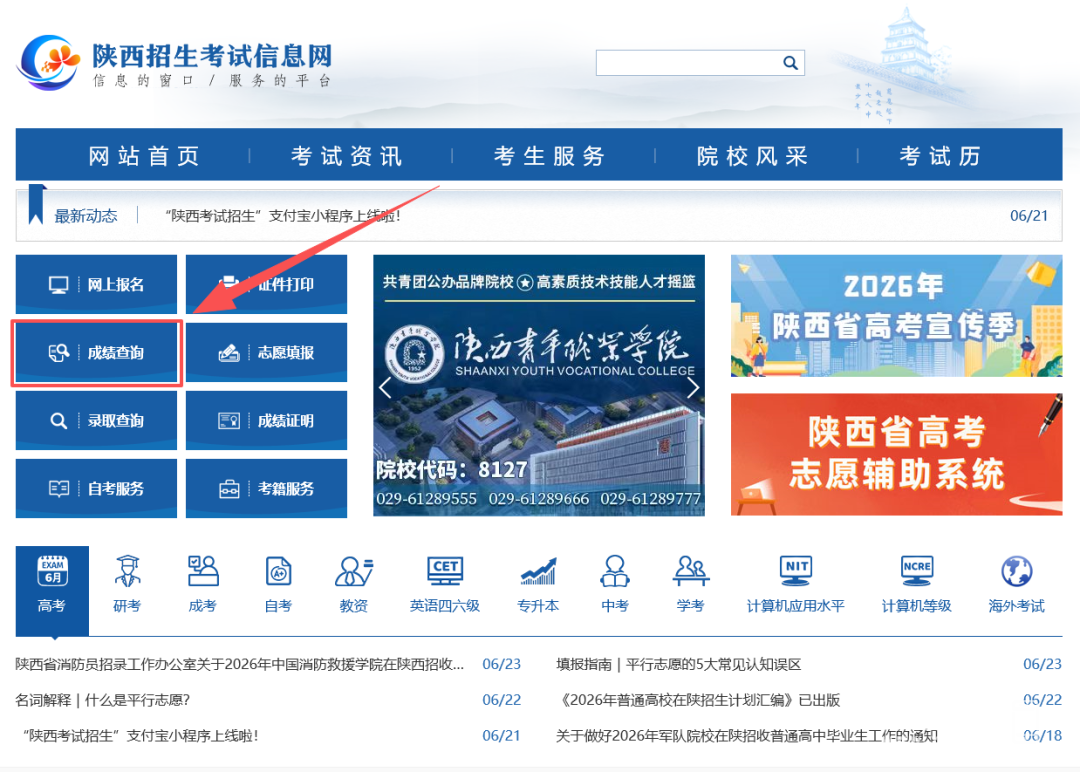Viewport: 1080px width, 772px height.
Task: Show previous carousel slide with left arrow
Action: click(385, 388)
